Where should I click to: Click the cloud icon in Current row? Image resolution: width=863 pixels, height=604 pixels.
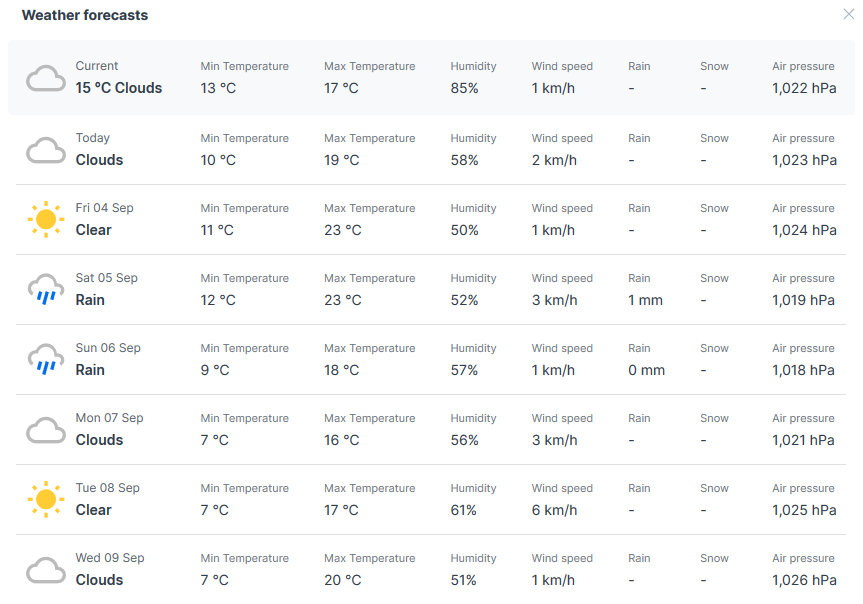pos(46,78)
